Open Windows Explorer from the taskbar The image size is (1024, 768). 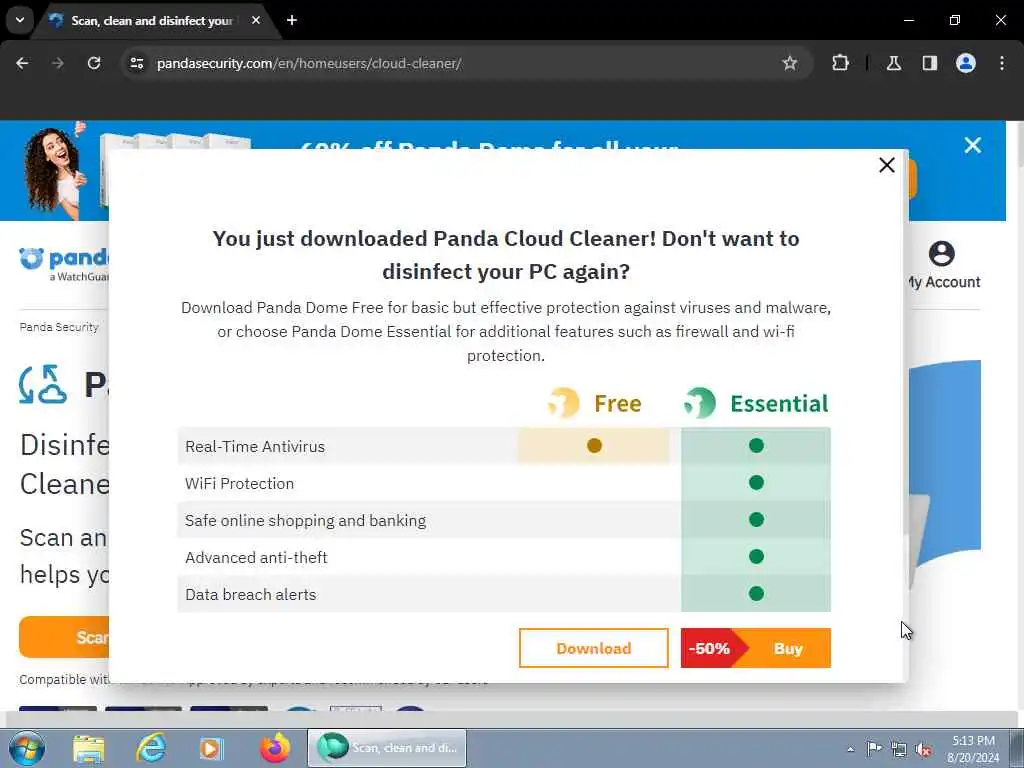click(x=89, y=748)
